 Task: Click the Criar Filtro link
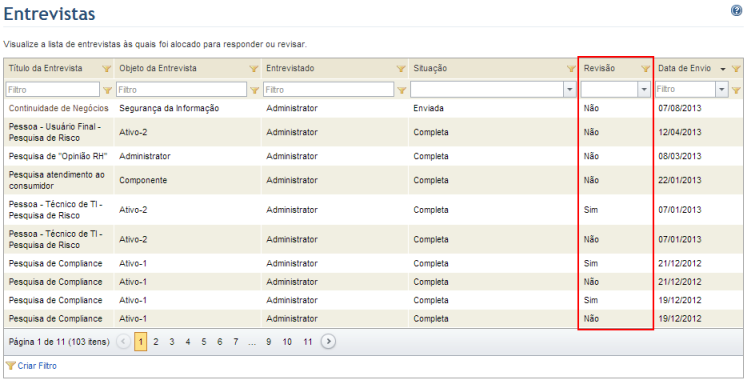(37, 366)
